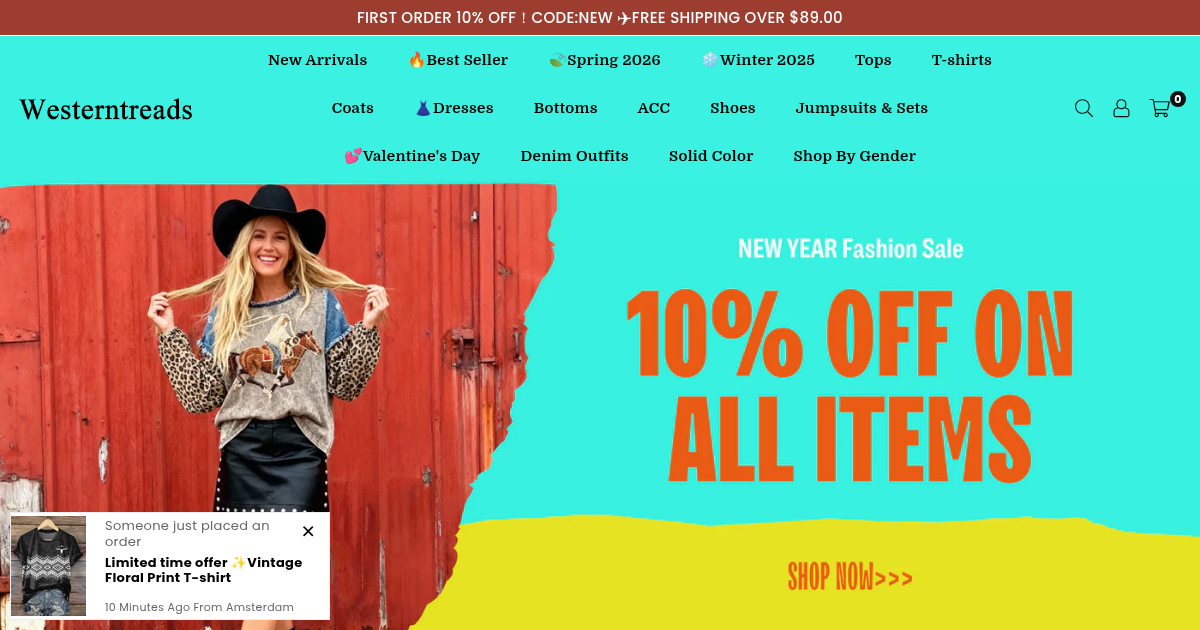Open the search magnifier icon
The image size is (1200, 630).
1083,108
